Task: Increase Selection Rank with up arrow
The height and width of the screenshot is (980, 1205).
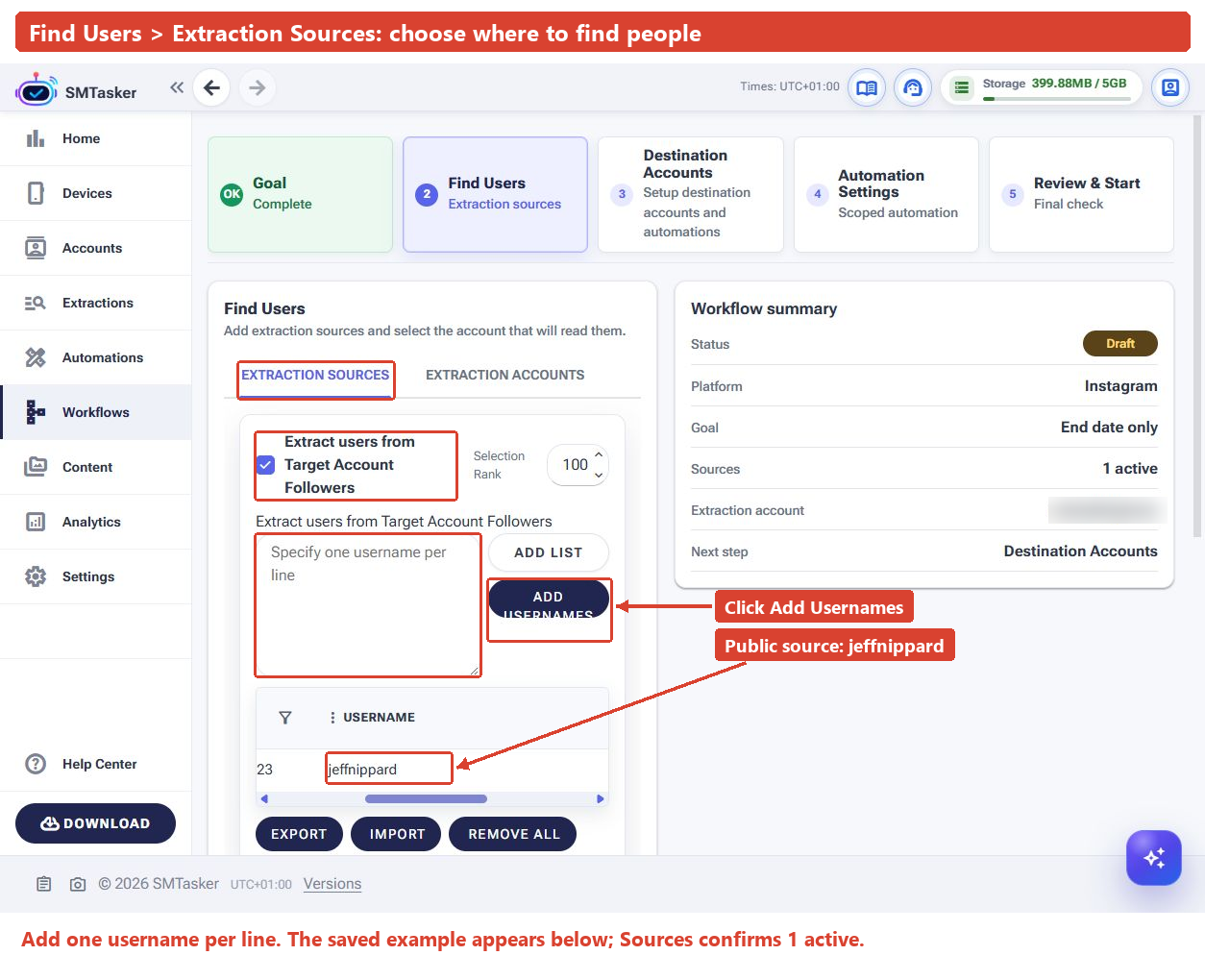Action: (599, 454)
